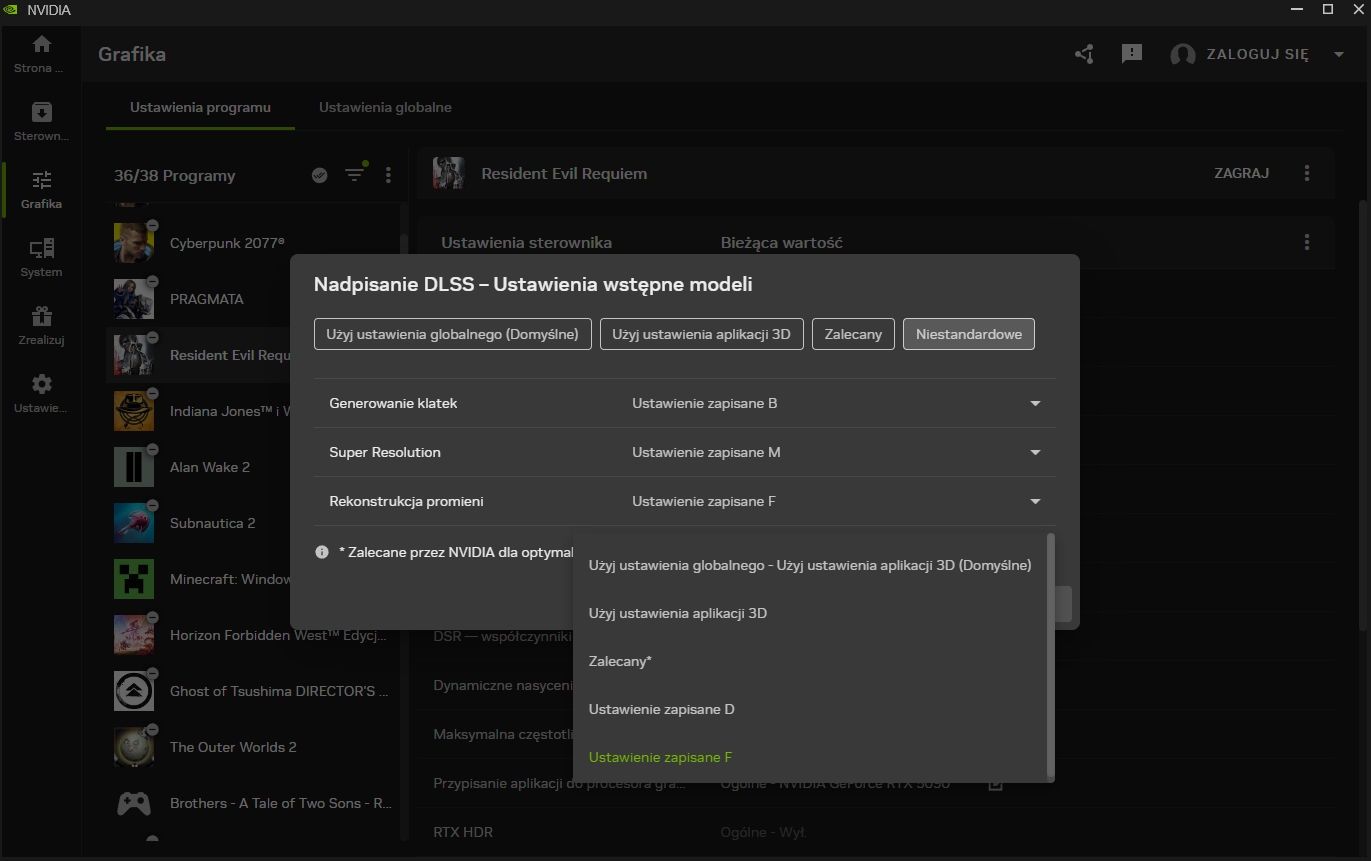Click the RTX HDR setting label
The width and height of the screenshot is (1371, 861).
tap(463, 832)
